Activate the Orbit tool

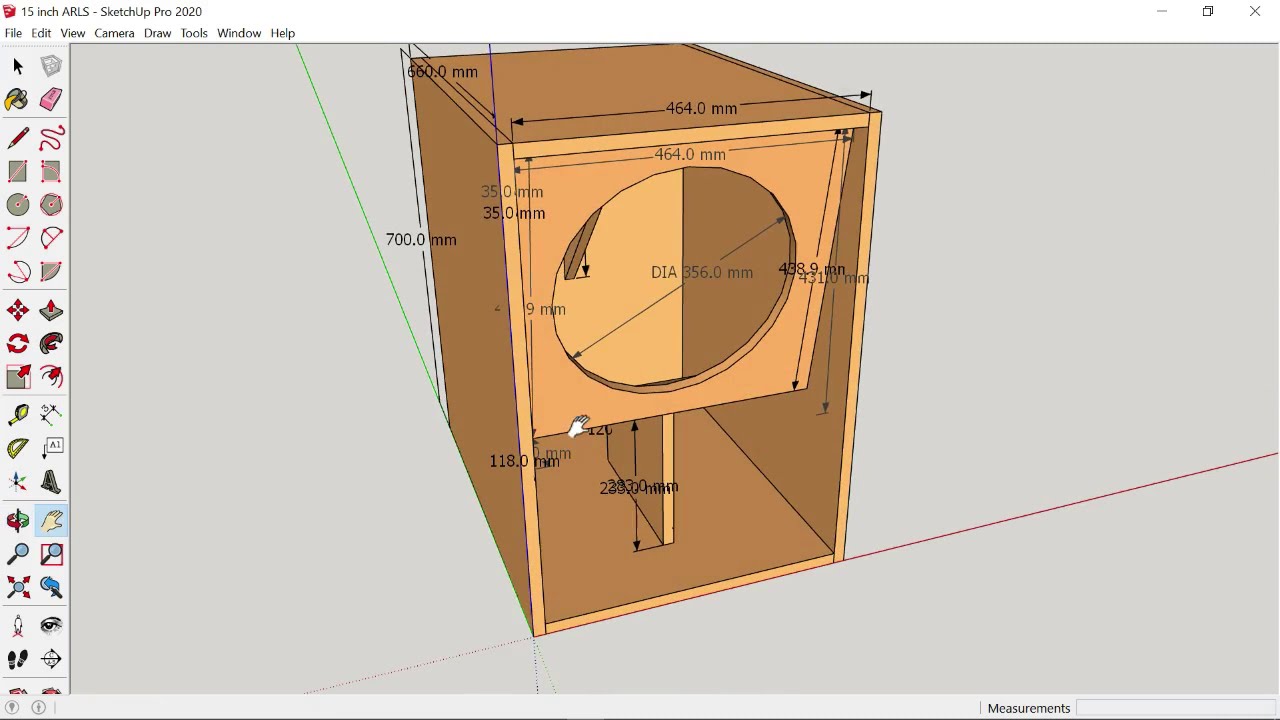click(18, 520)
